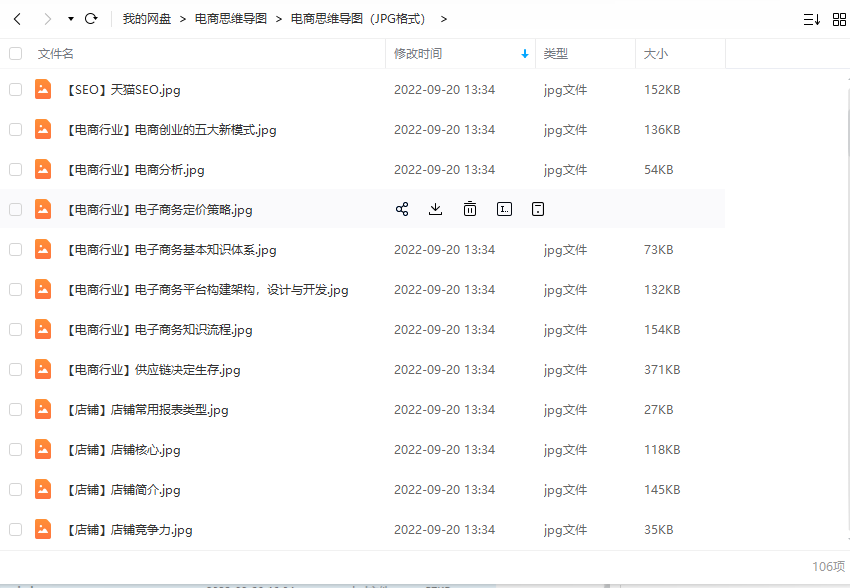Click the image icon of 店铺核心.jpg

43,449
